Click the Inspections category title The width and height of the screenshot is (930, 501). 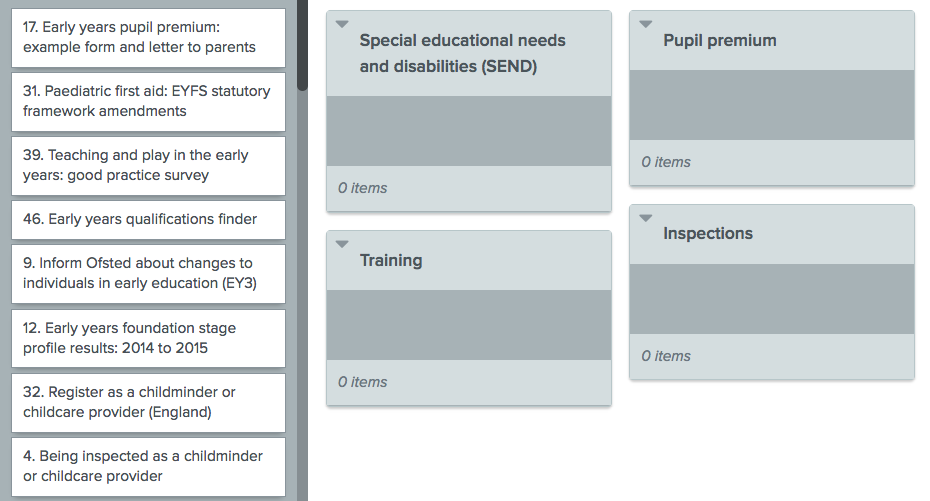coord(708,234)
